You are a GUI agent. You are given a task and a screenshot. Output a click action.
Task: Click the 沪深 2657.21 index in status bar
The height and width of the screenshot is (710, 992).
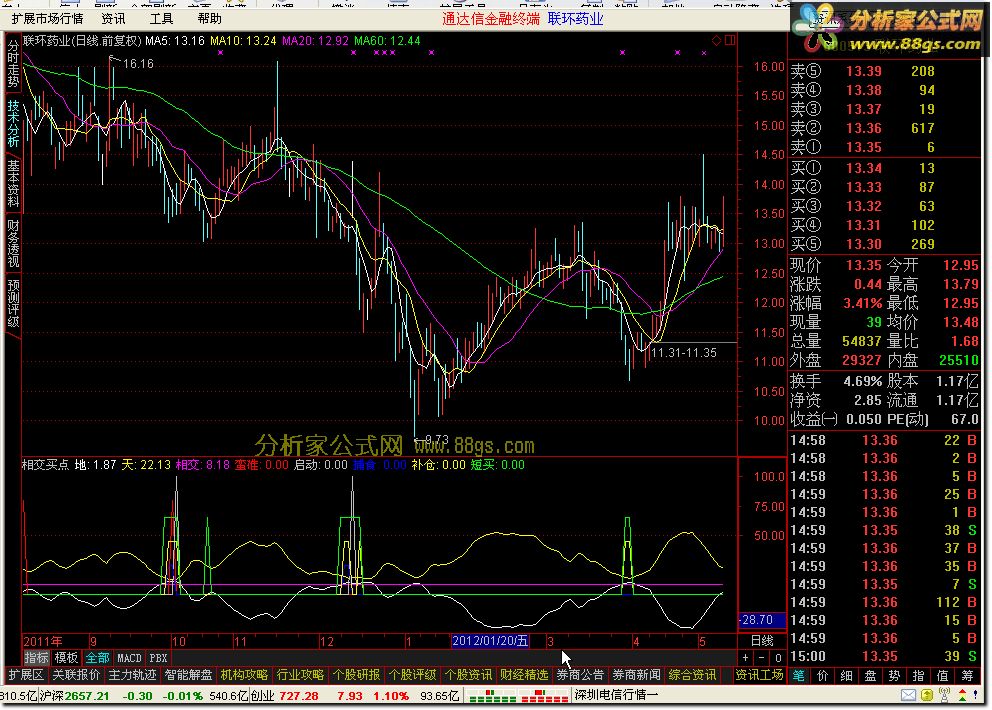(x=75, y=696)
